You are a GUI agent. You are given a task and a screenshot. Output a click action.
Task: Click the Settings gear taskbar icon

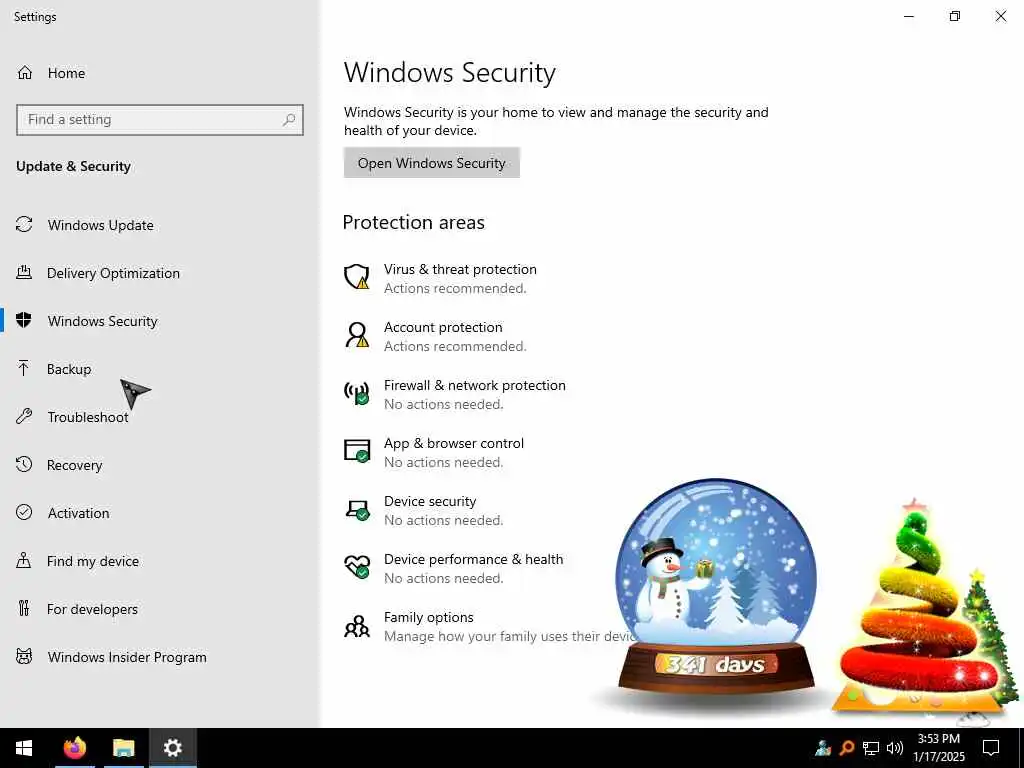tap(172, 748)
